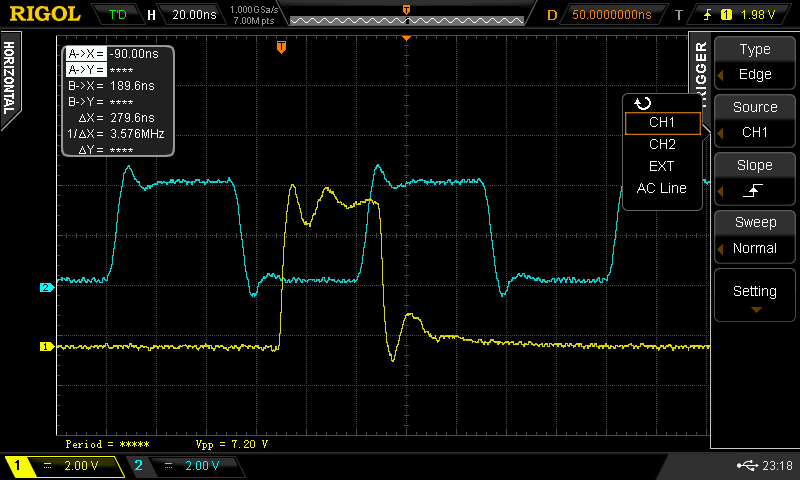800x480 pixels.
Task: Select the channel 1 2.00 V scale label
Action: click(81, 466)
